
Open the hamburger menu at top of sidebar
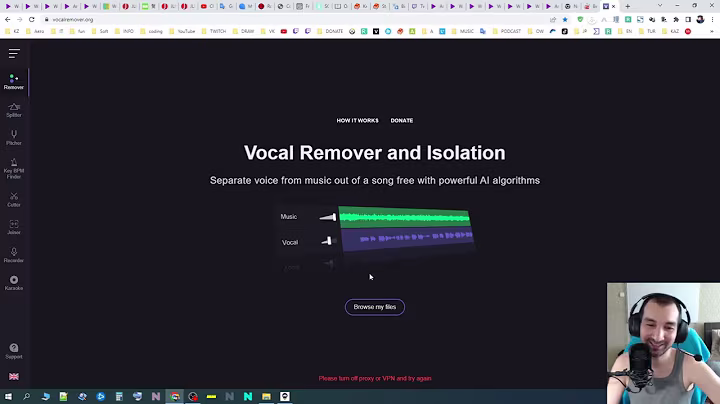click(14, 53)
